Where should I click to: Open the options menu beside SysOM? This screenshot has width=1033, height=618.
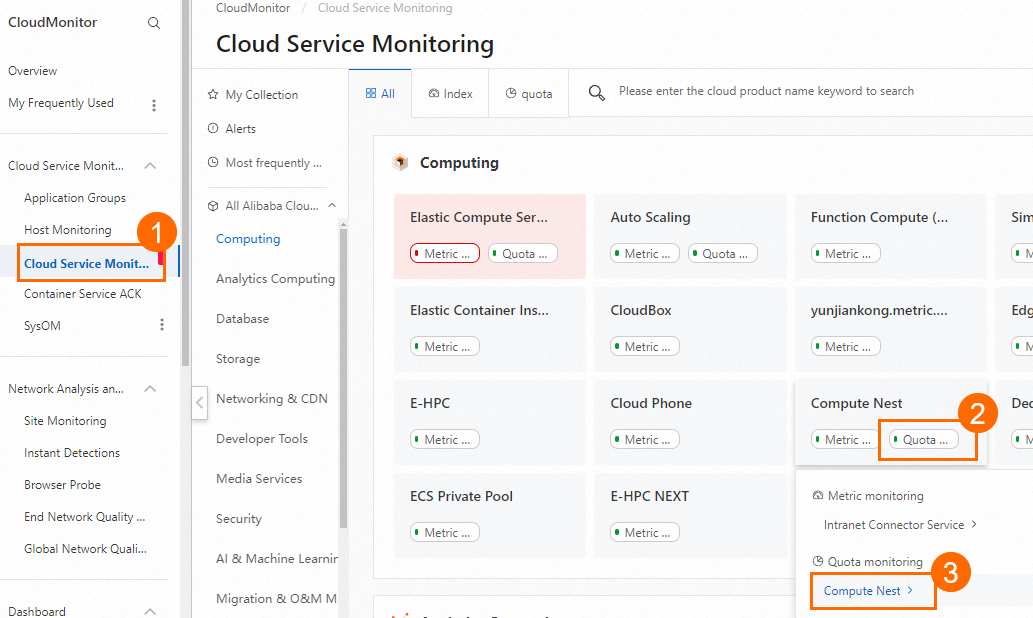tap(161, 325)
